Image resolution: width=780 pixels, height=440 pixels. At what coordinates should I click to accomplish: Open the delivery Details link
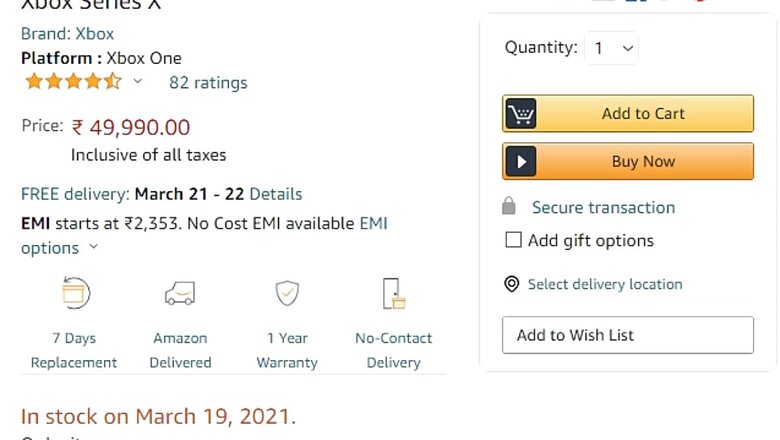click(x=275, y=194)
